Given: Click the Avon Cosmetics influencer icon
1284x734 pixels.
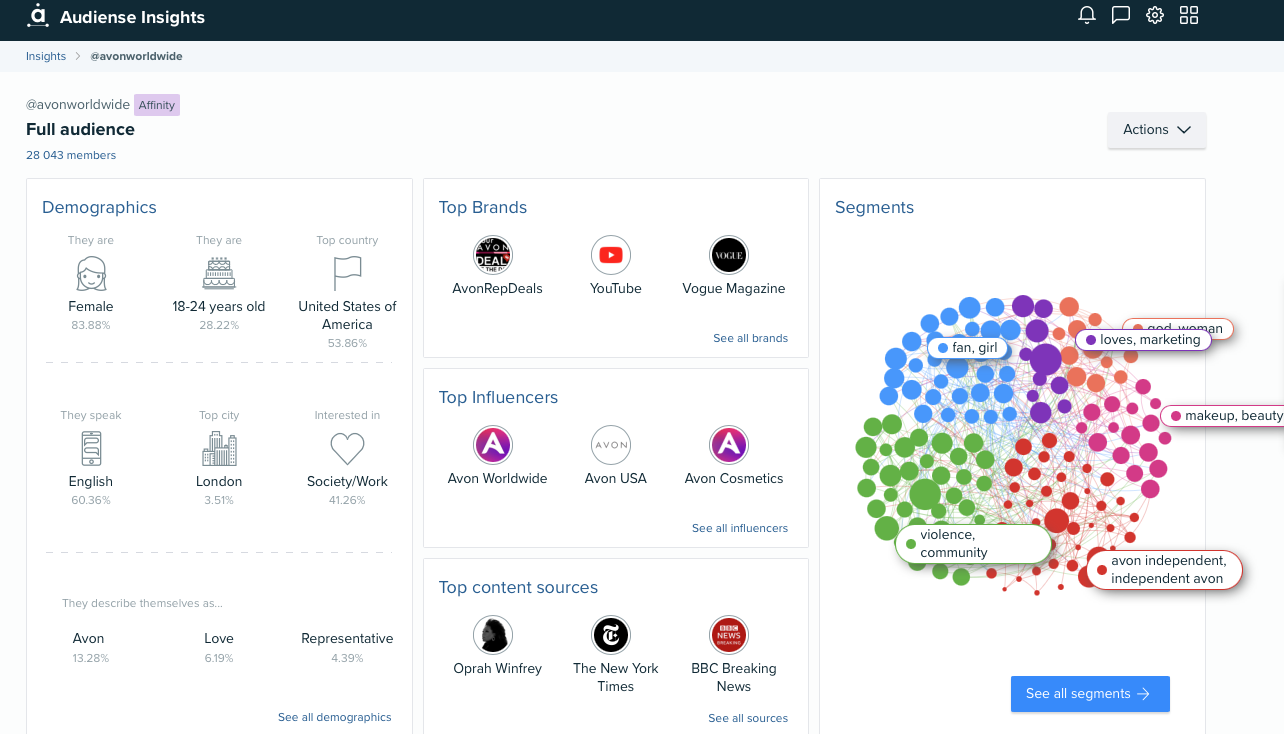Looking at the screenshot, I should click(x=729, y=445).
